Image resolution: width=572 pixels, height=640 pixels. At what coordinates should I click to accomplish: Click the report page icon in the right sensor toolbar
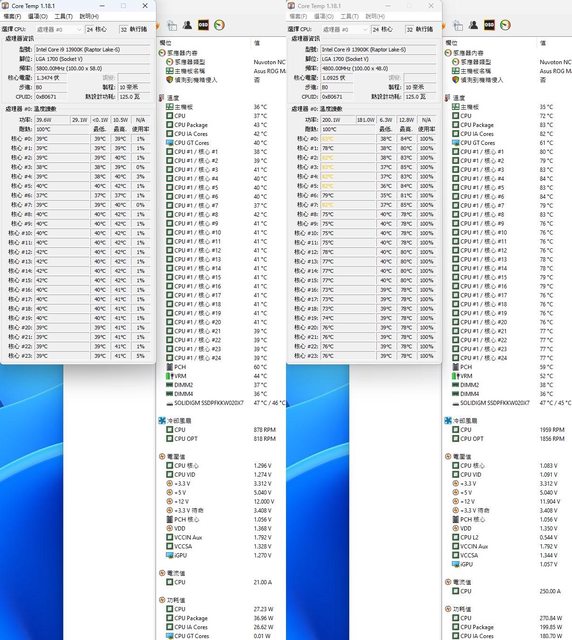(458, 25)
